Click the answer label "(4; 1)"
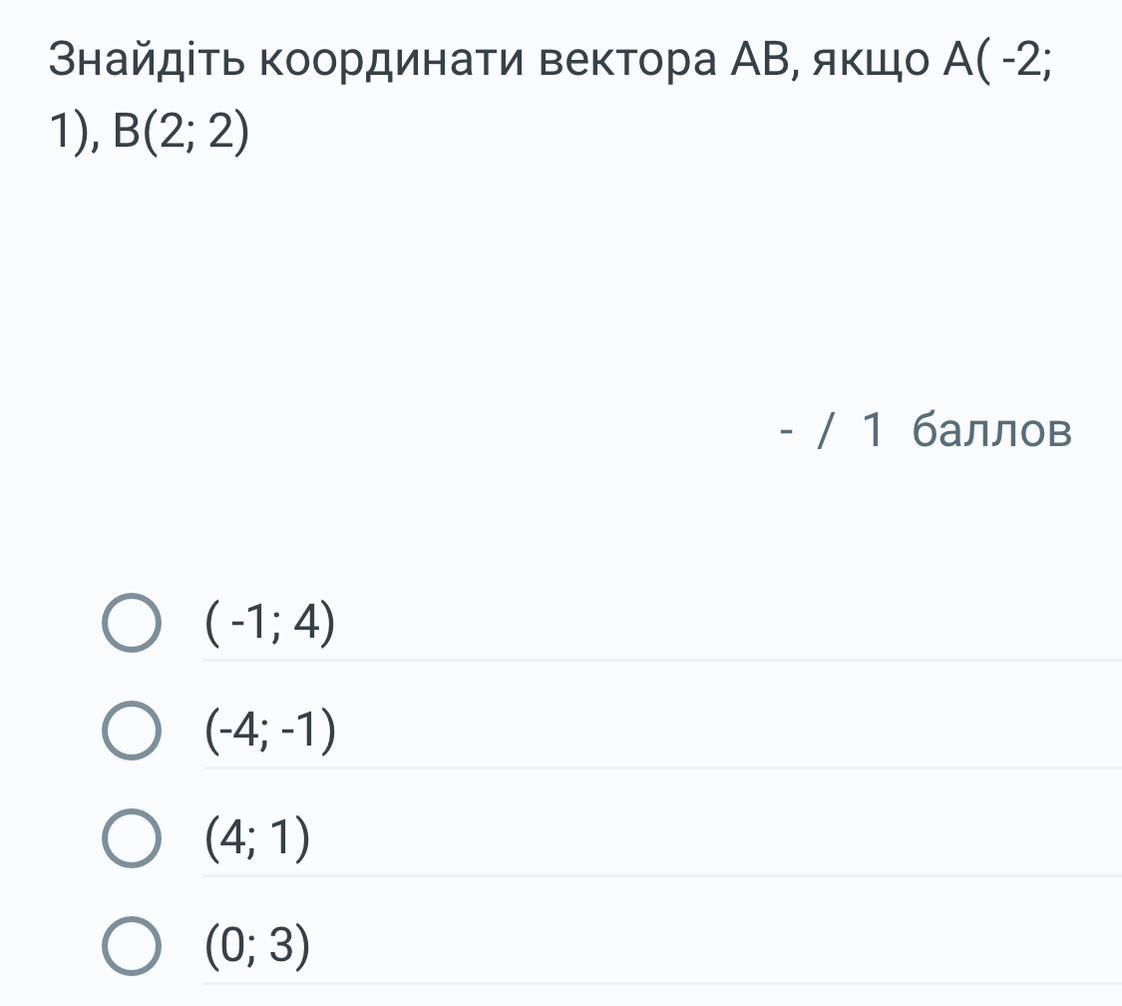 click(x=257, y=839)
